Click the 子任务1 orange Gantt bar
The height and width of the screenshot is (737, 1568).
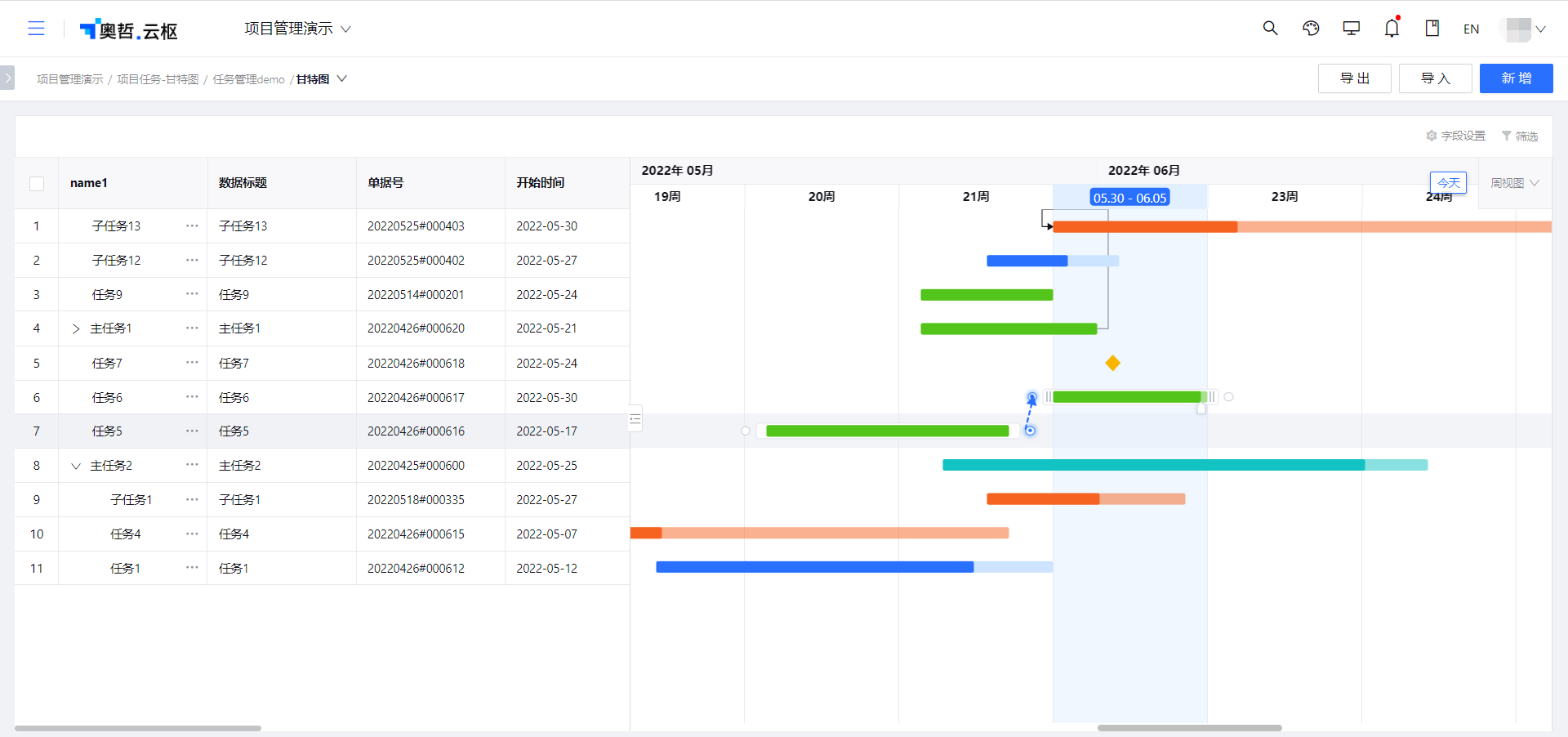pos(1085,499)
